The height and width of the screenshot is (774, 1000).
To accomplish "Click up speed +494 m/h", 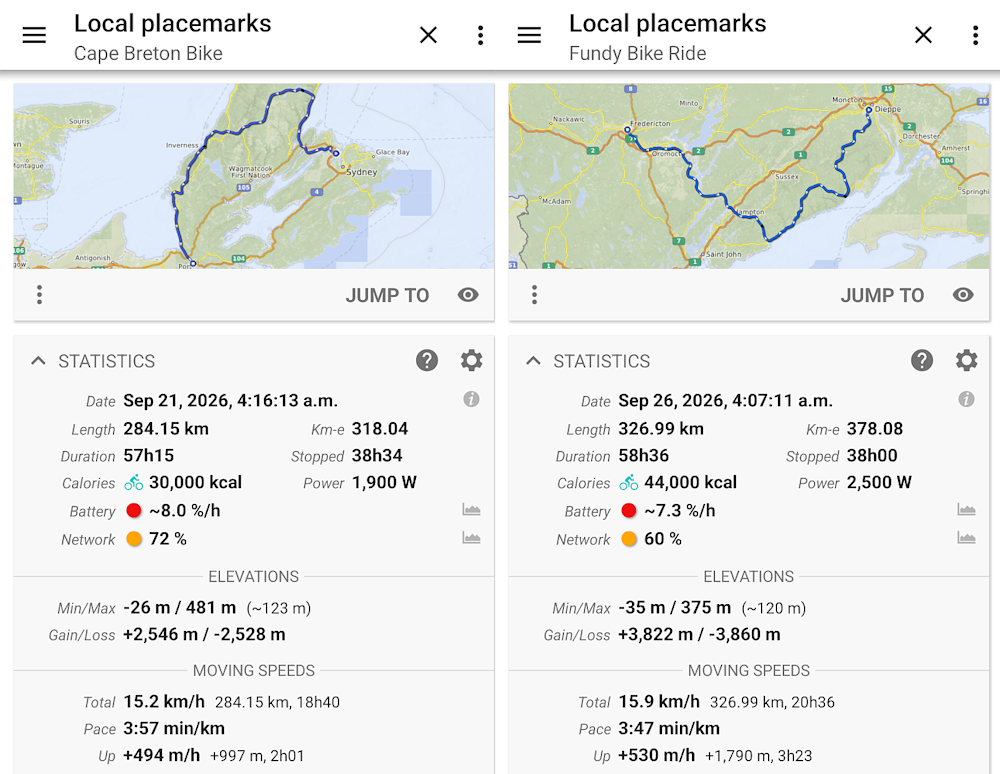I will [x=161, y=755].
